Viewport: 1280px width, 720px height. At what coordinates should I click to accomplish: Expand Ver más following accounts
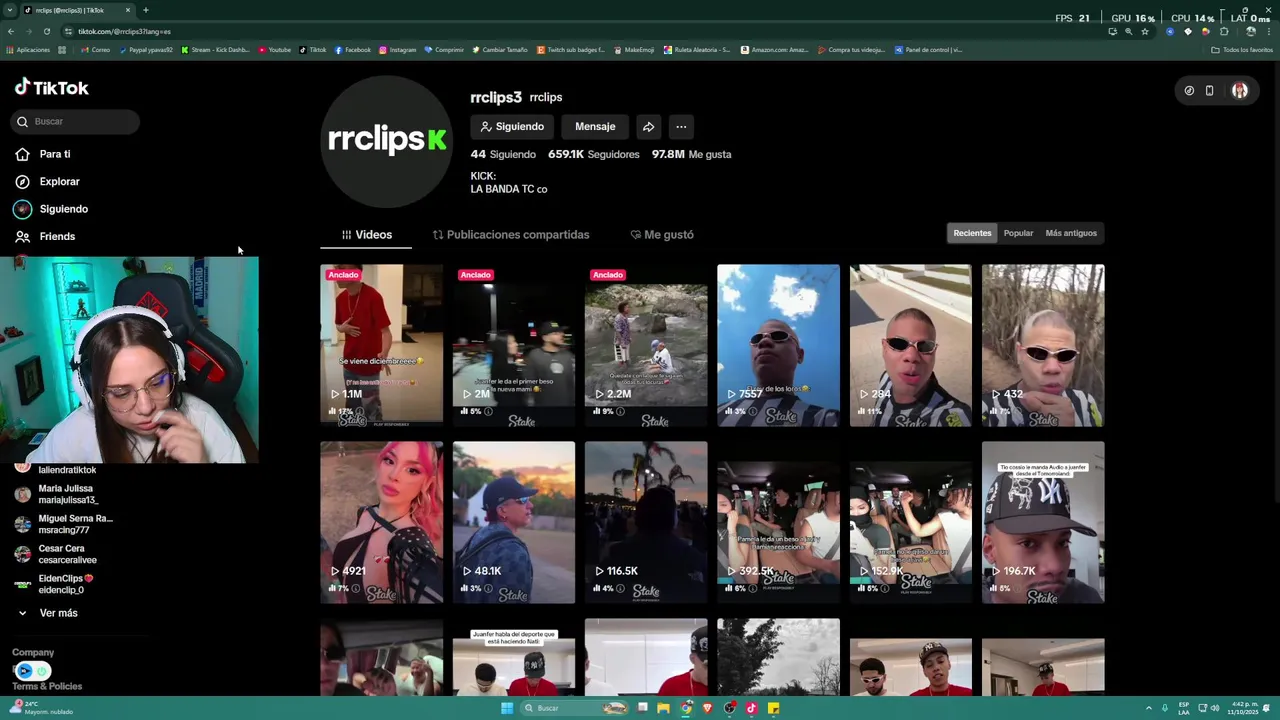pos(47,613)
